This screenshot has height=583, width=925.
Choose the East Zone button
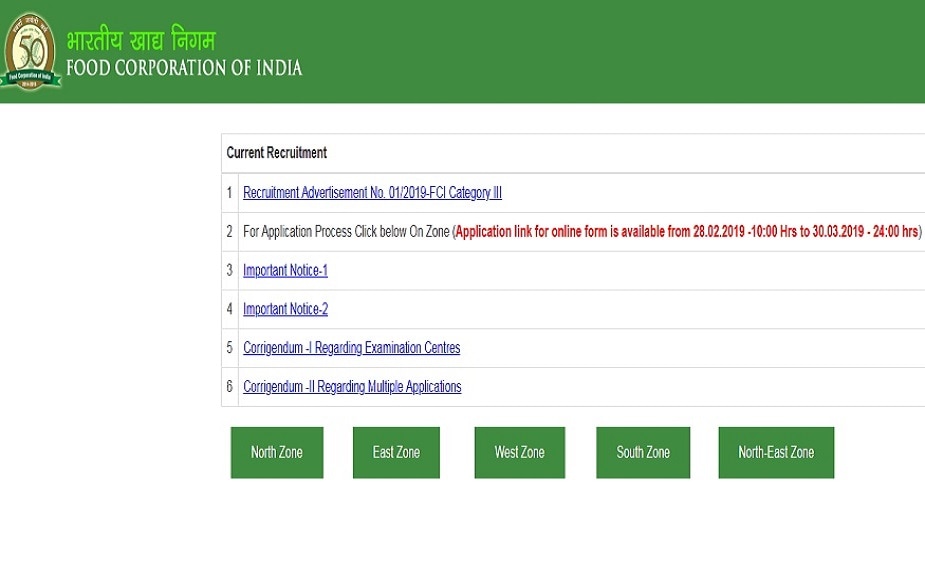pyautogui.click(x=396, y=453)
